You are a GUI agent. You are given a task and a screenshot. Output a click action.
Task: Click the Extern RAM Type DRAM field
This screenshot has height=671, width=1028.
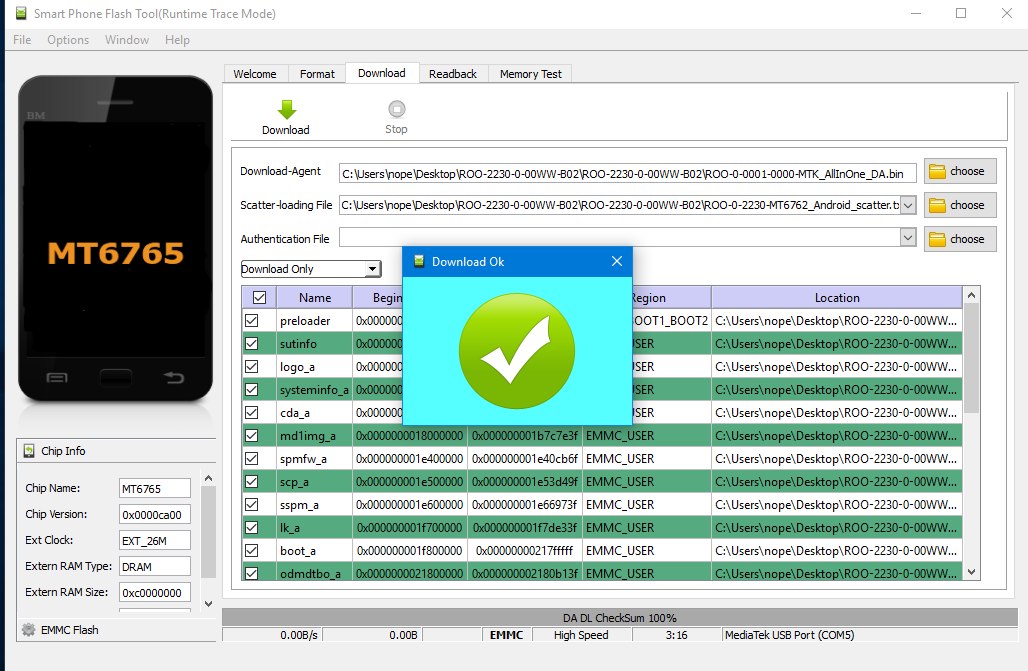pyautogui.click(x=155, y=567)
